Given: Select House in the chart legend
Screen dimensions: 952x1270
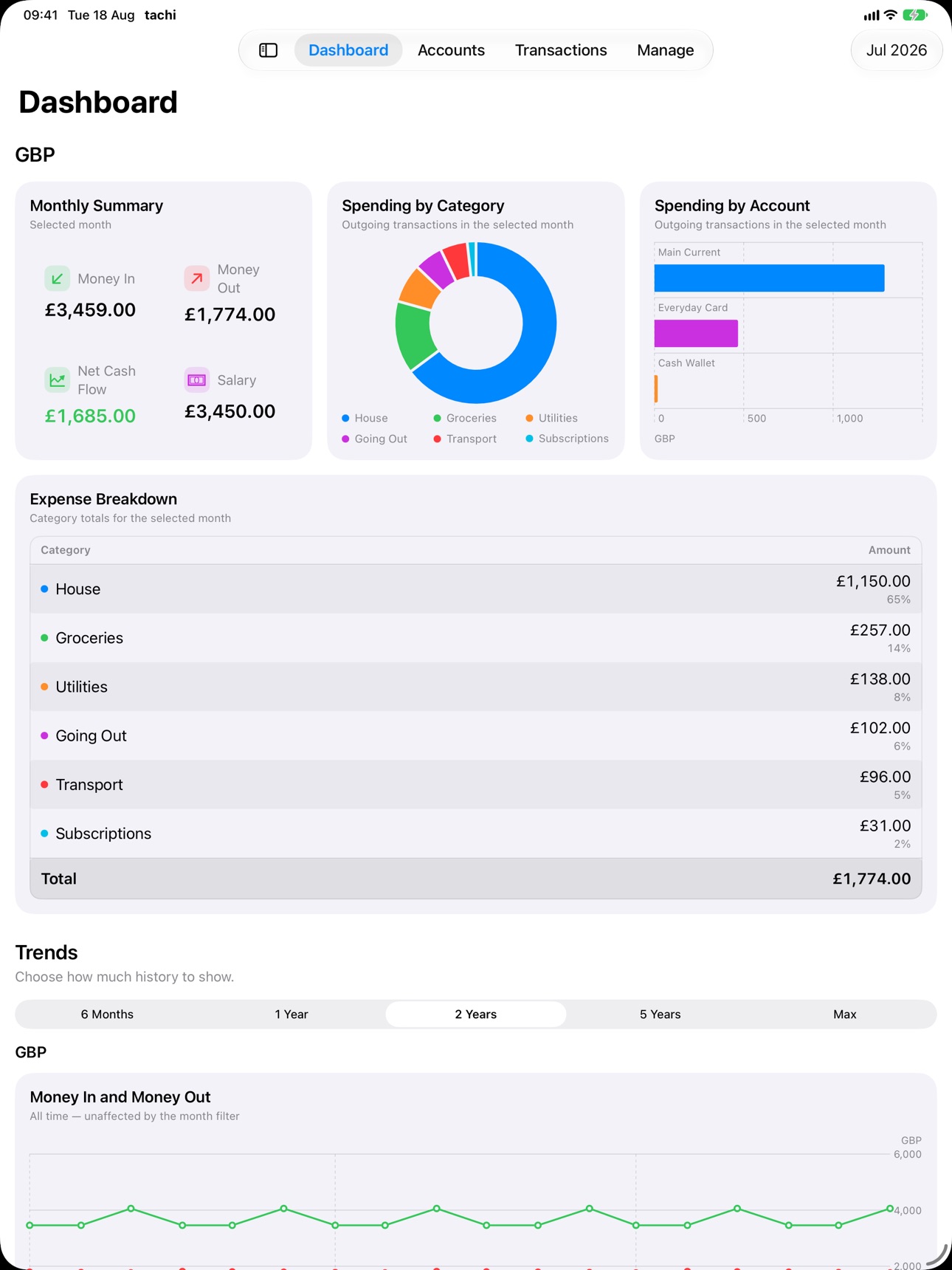Looking at the screenshot, I should click(365, 418).
